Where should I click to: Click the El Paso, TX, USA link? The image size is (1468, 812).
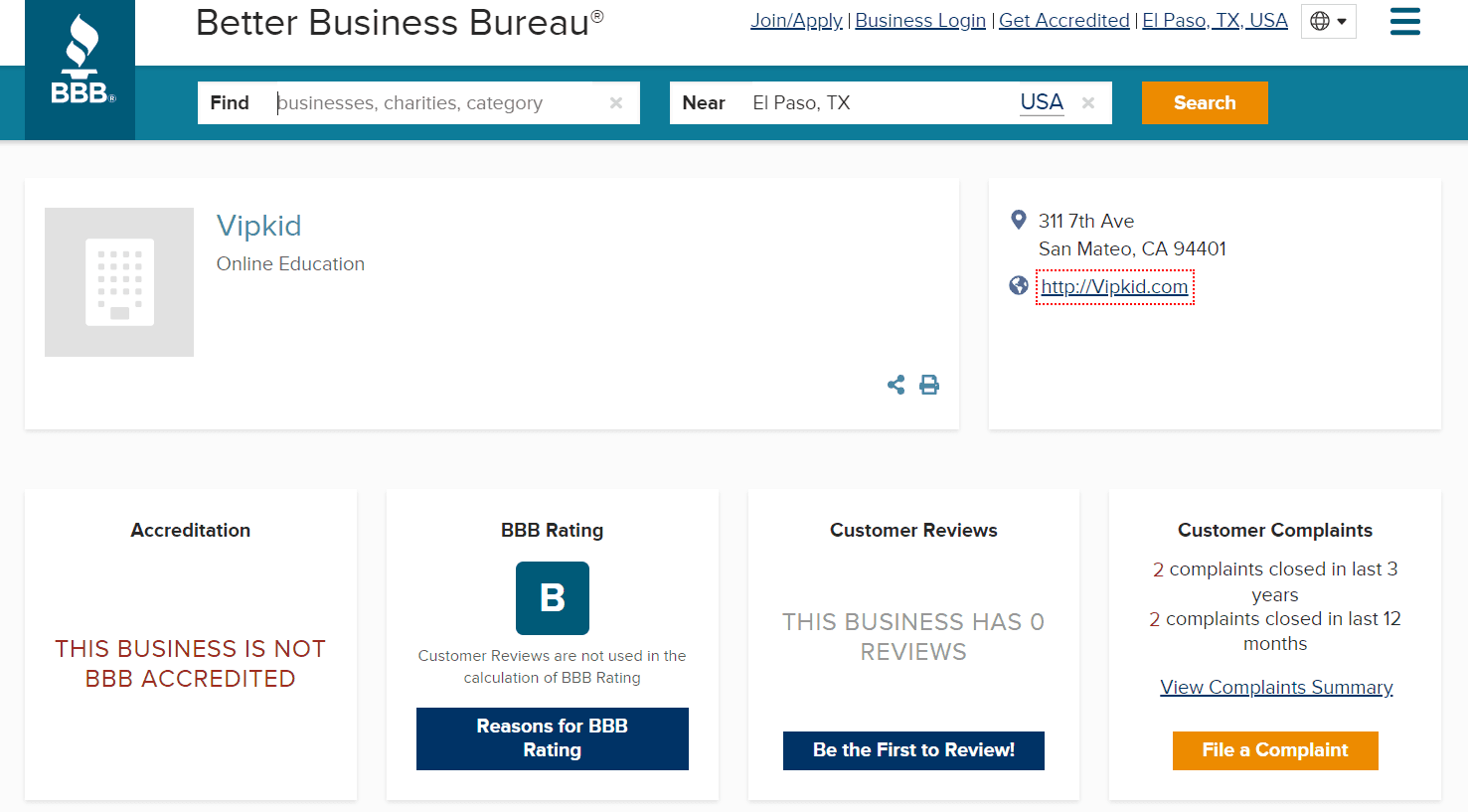[x=1215, y=20]
